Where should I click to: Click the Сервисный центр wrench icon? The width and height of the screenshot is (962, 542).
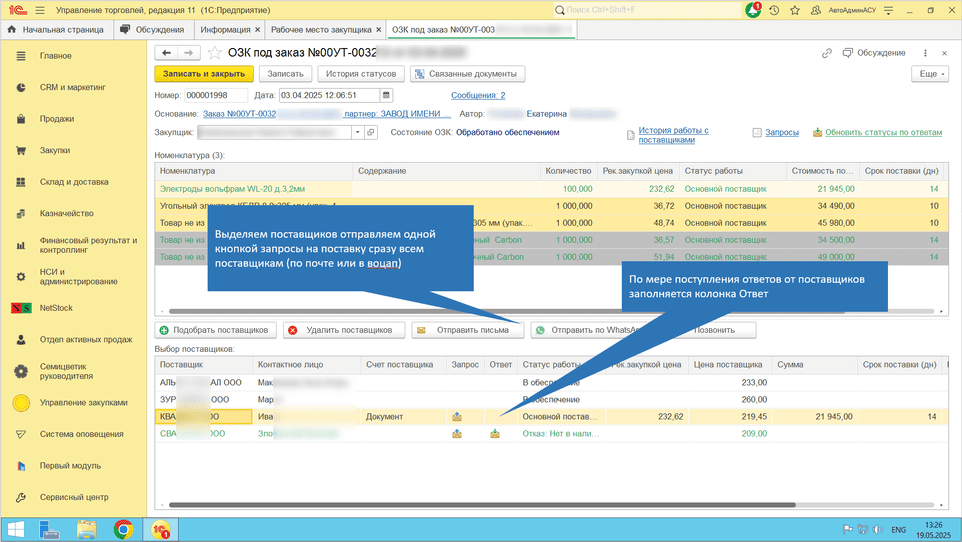point(21,497)
